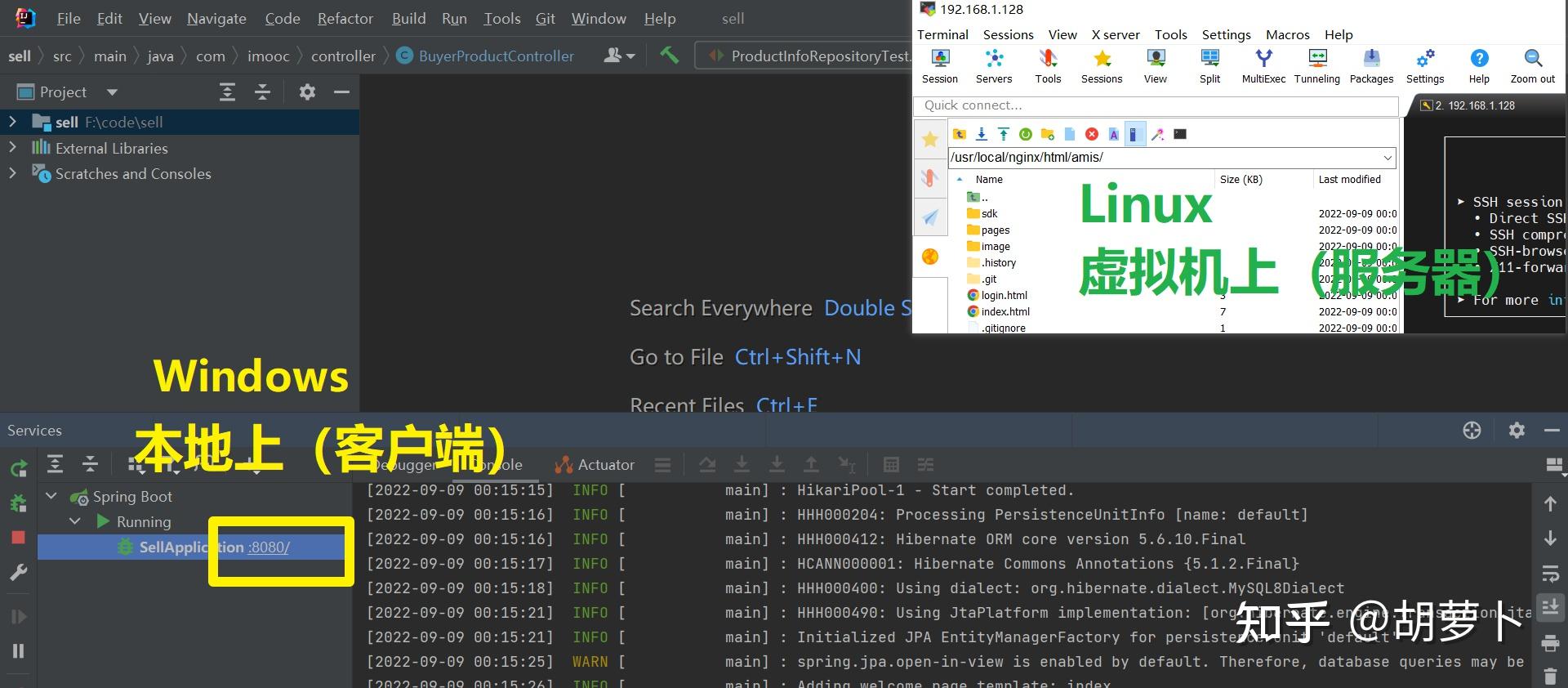
Task: Click the rename icon in SFTP toolbar
Action: click(1114, 134)
